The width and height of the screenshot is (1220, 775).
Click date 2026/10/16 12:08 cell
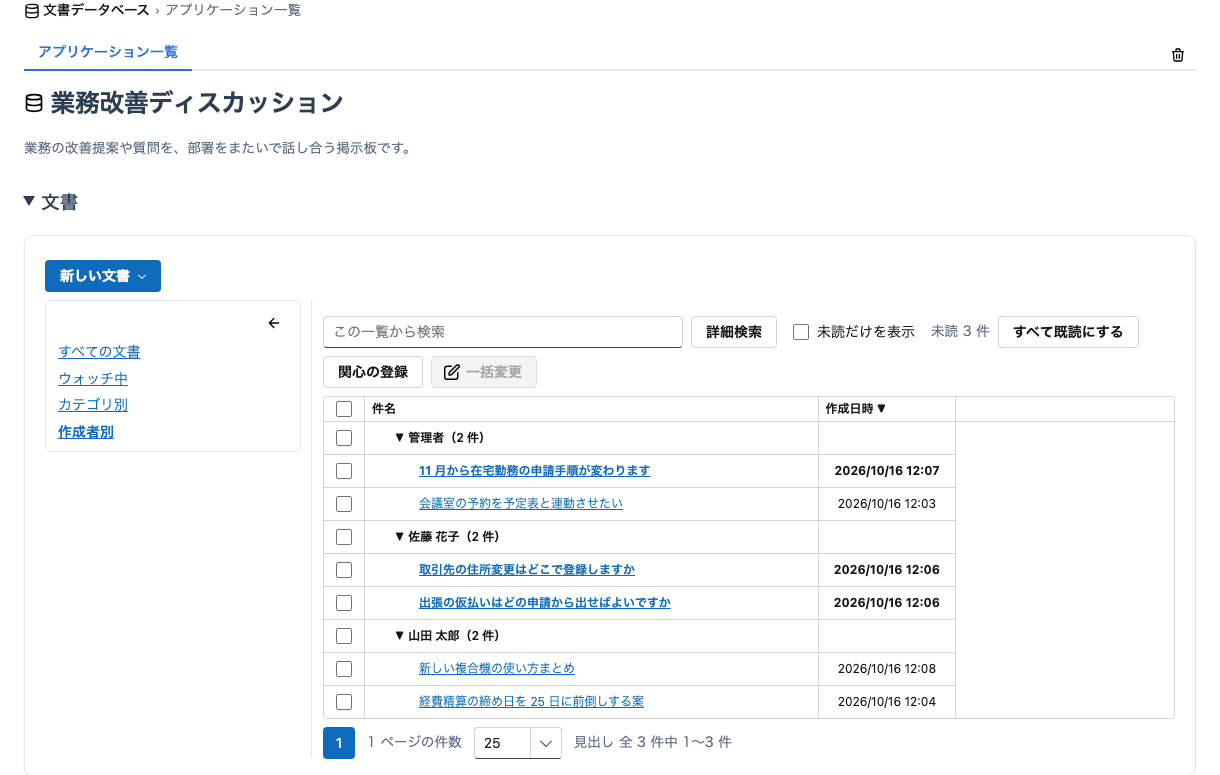point(887,669)
